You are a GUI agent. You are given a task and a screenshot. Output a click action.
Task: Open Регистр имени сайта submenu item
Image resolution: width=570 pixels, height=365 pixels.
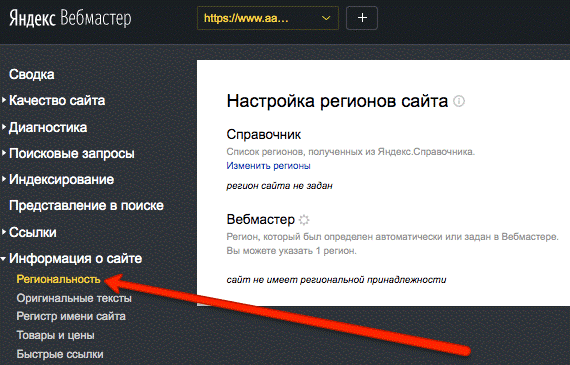[x=71, y=316]
